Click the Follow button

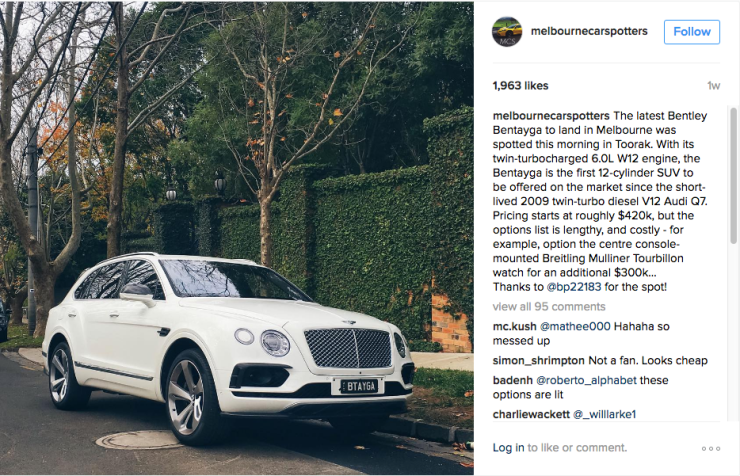coord(691,32)
